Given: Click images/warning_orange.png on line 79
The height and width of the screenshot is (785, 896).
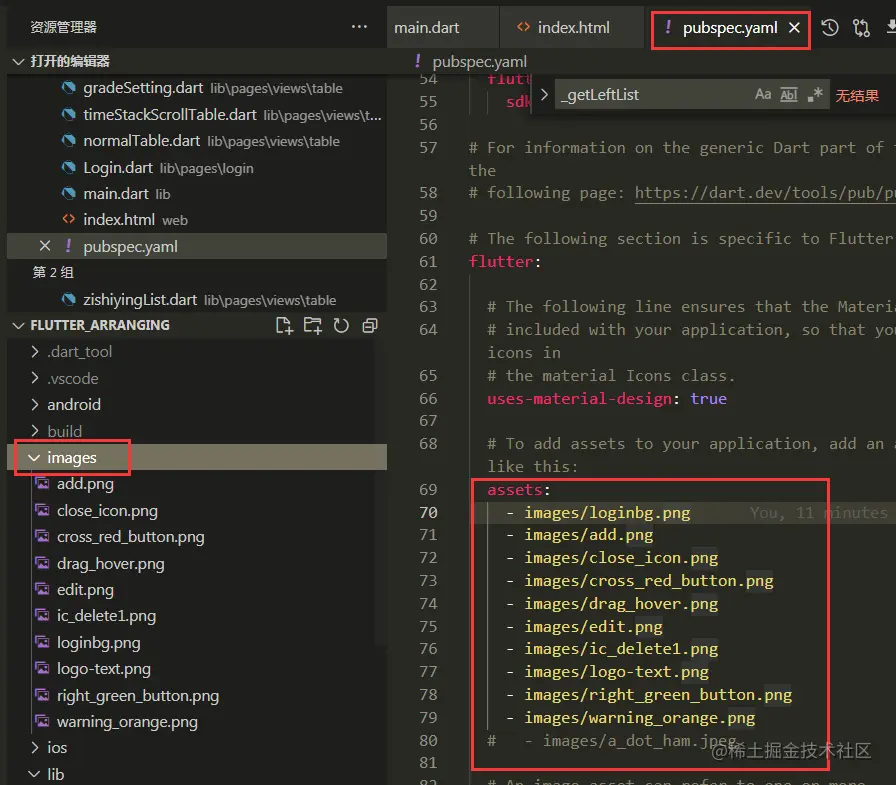Looking at the screenshot, I should (x=639, y=718).
